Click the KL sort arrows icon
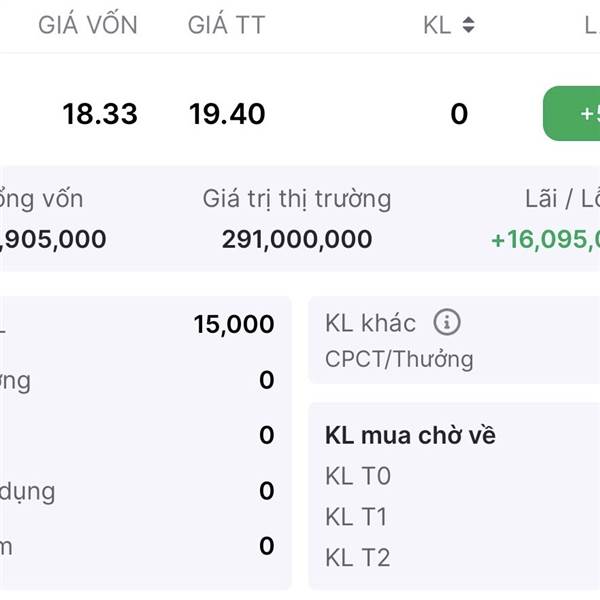 [x=468, y=25]
